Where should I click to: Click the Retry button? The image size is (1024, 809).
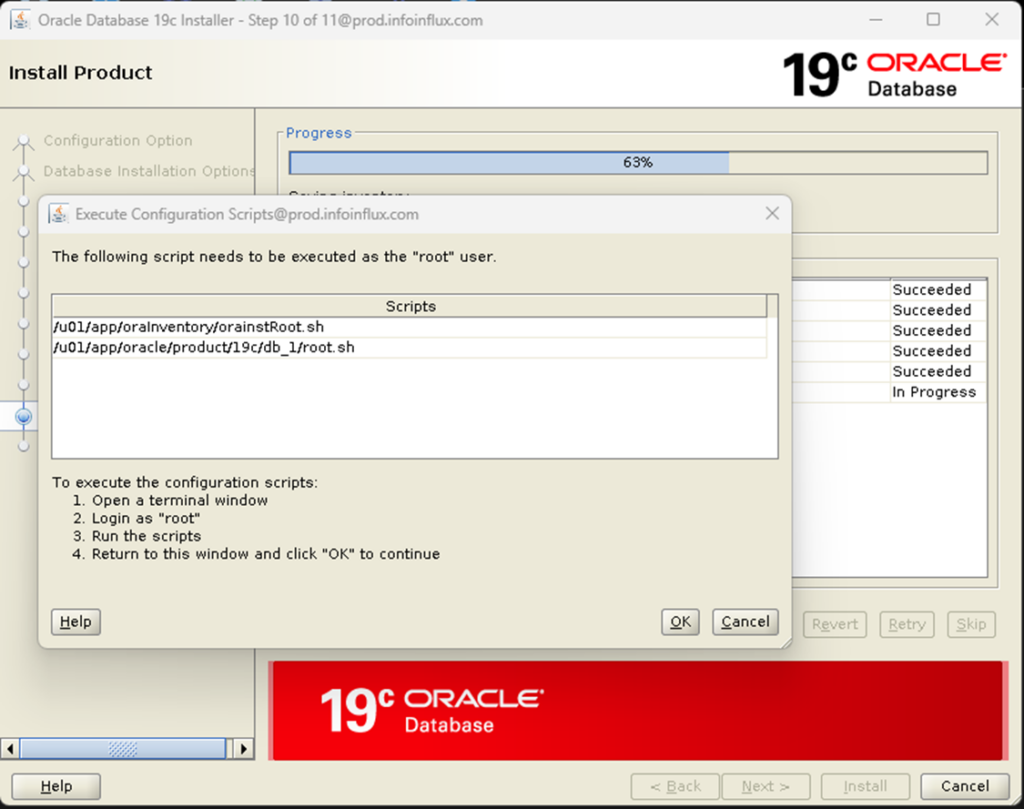click(x=906, y=624)
